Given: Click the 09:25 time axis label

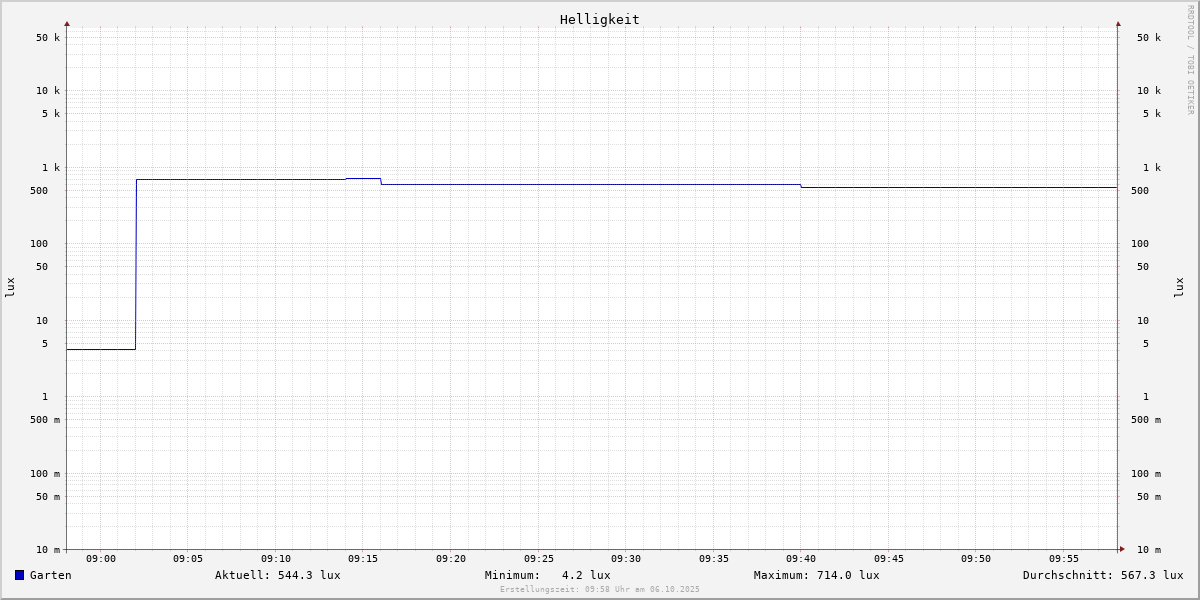Looking at the screenshot, I should pyautogui.click(x=539, y=559).
